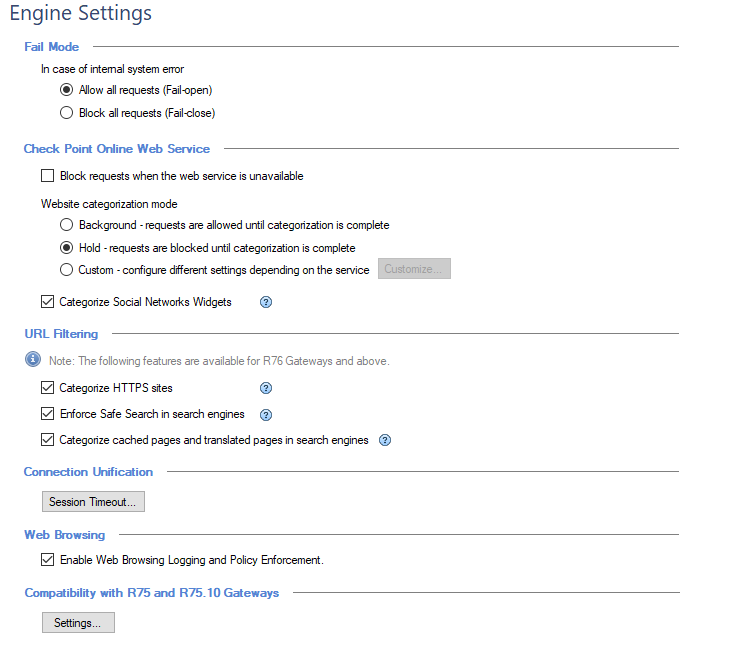Open the Session Timeout dialog
This screenshot has height=647, width=752.
(93, 502)
